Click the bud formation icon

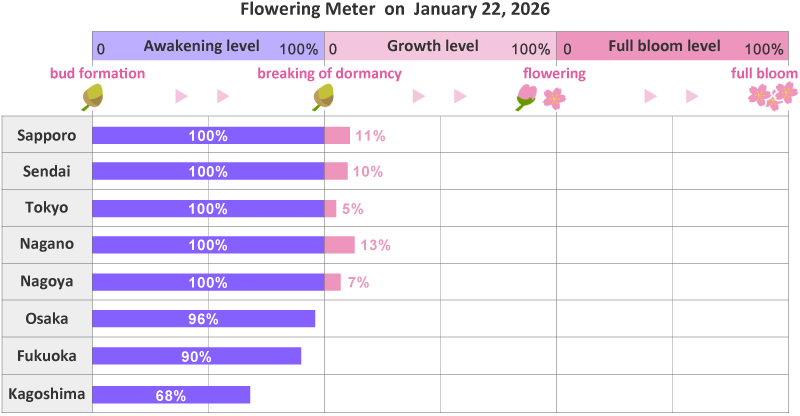pyautogui.click(x=93, y=96)
